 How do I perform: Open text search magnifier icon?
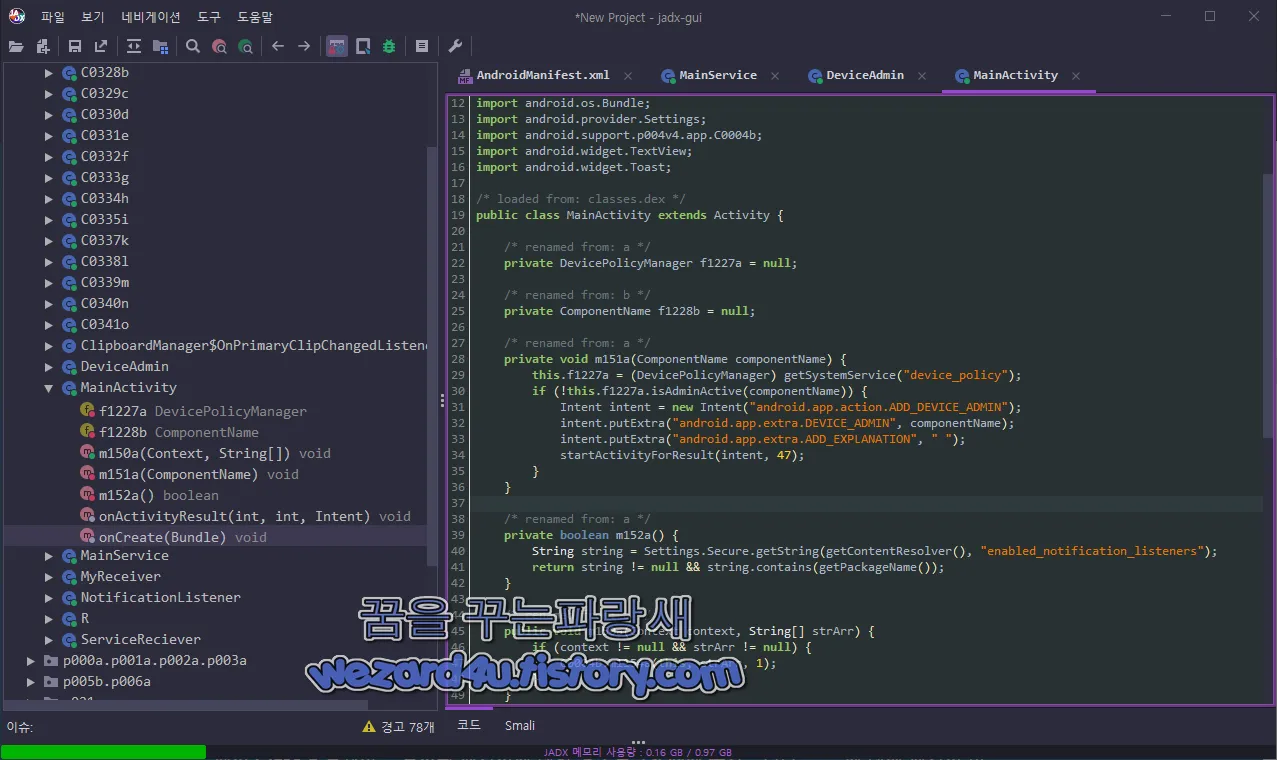(193, 46)
